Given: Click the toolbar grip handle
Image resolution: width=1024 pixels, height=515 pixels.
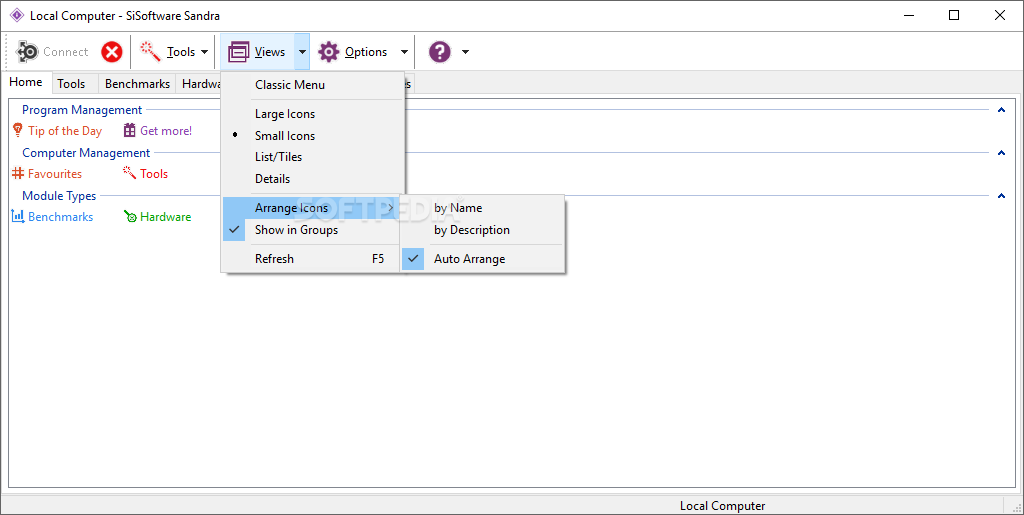Looking at the screenshot, I should pos(7,52).
